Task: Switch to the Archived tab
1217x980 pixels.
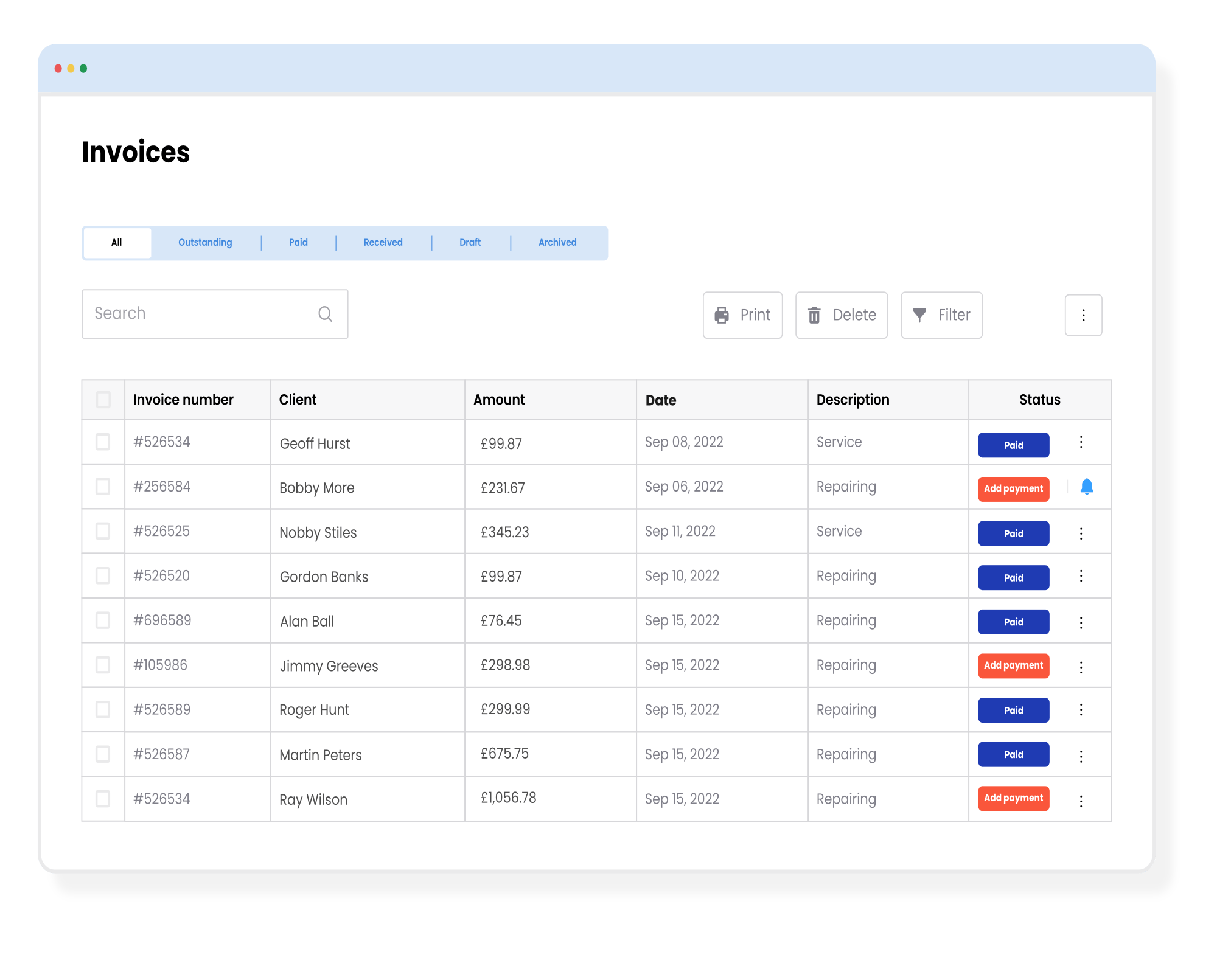Action: point(557,242)
